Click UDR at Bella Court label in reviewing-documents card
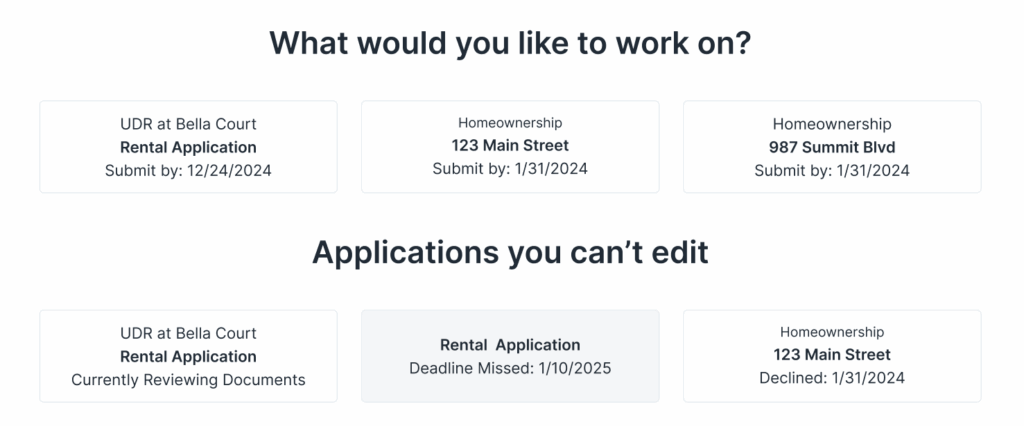The image size is (1024, 426). click(x=188, y=333)
